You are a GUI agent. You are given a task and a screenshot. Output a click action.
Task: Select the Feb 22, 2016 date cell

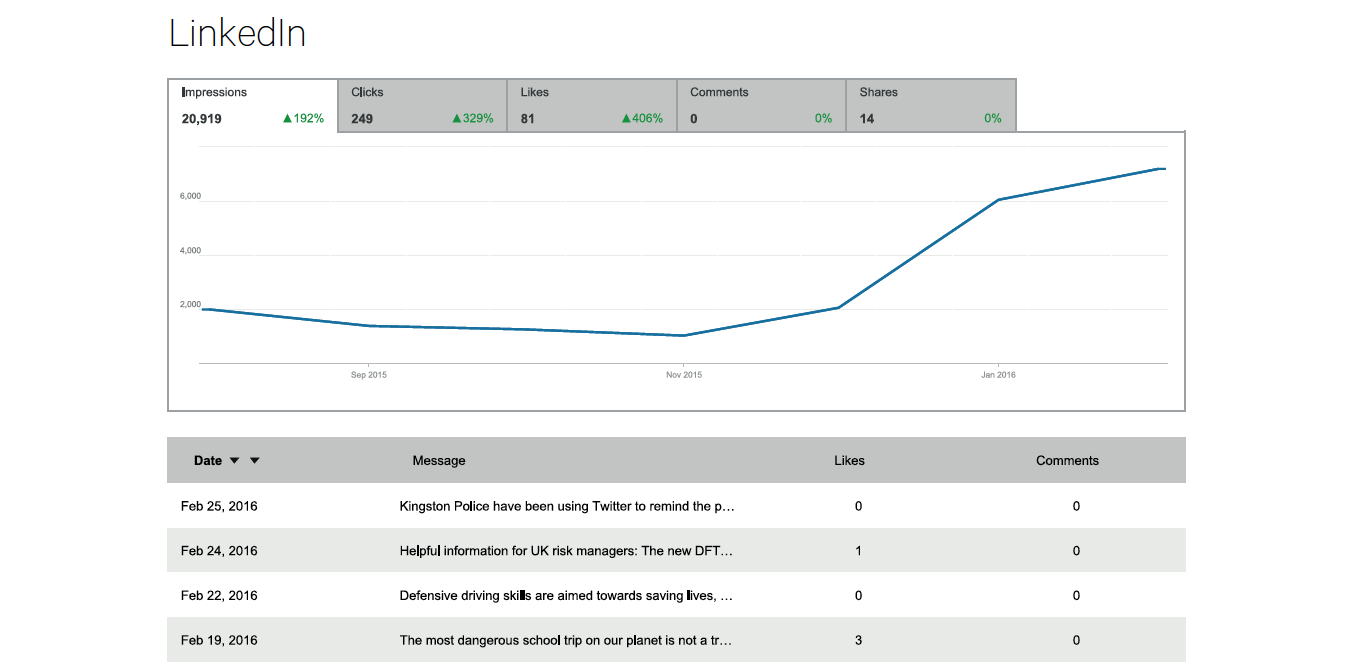click(x=219, y=596)
